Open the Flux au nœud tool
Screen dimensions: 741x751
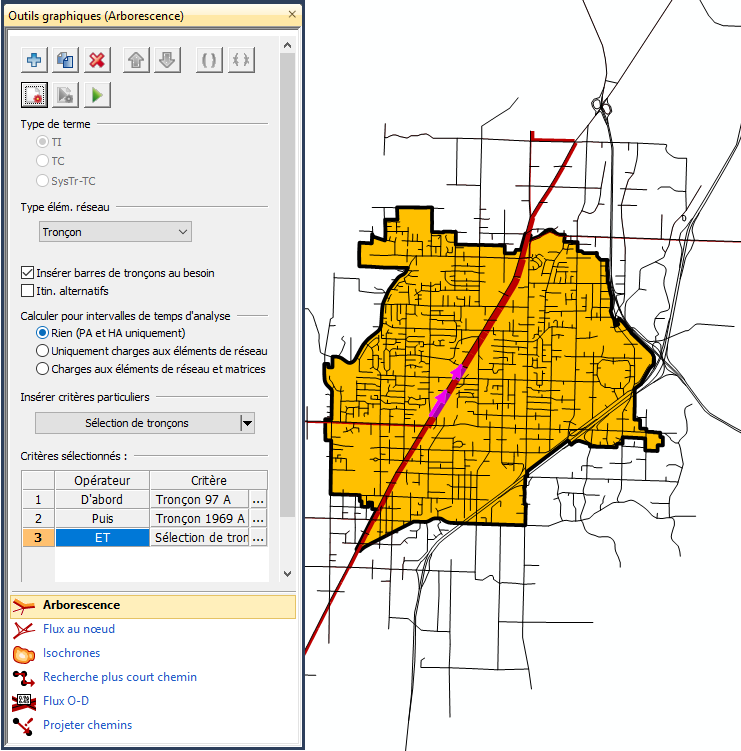tap(78, 629)
